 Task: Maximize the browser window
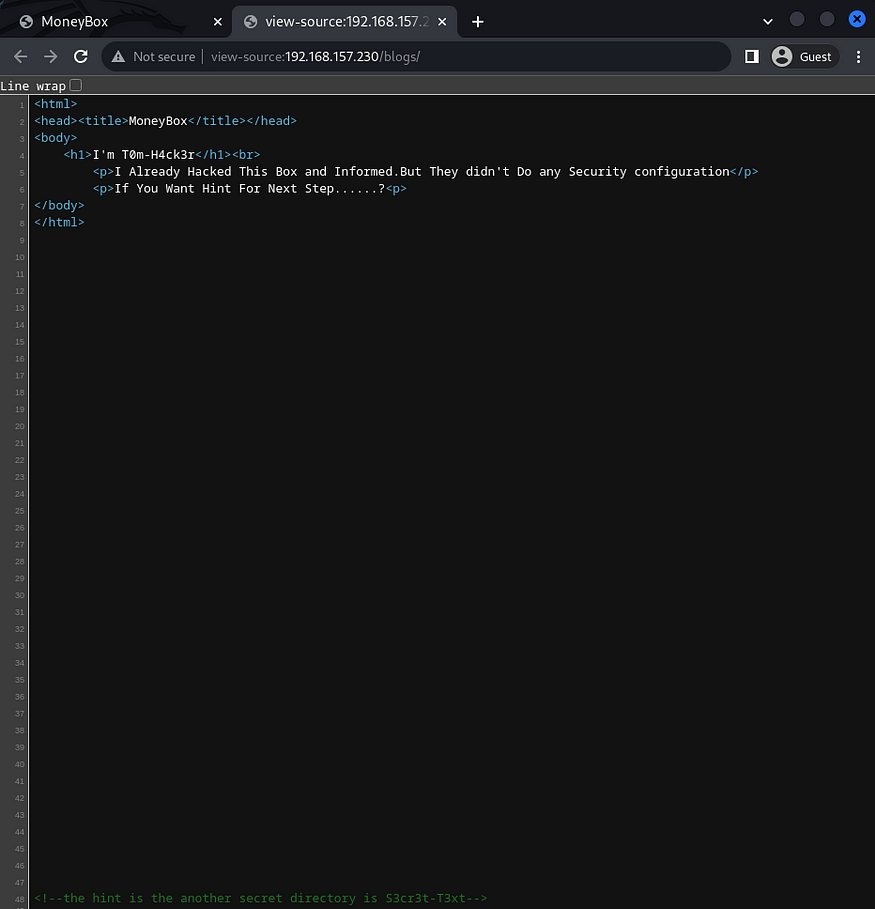[827, 19]
